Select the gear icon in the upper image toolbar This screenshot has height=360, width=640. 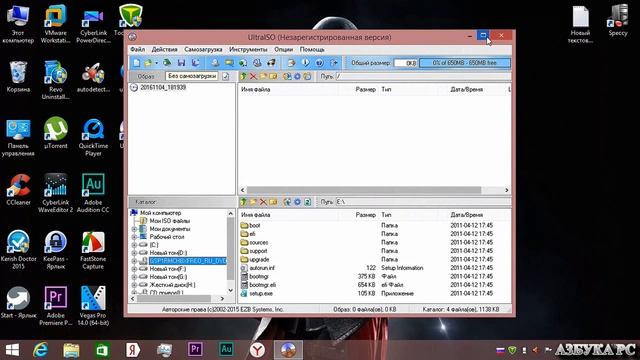297,76
